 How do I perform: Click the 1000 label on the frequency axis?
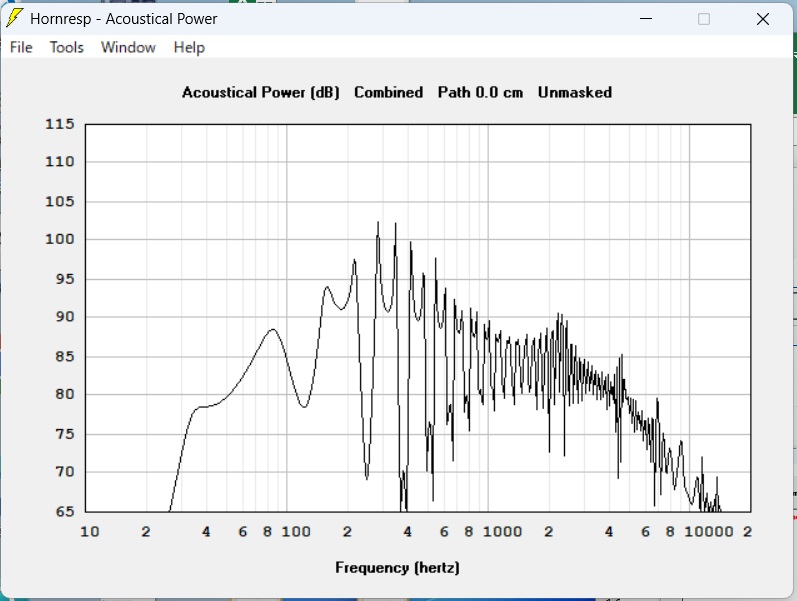502,531
